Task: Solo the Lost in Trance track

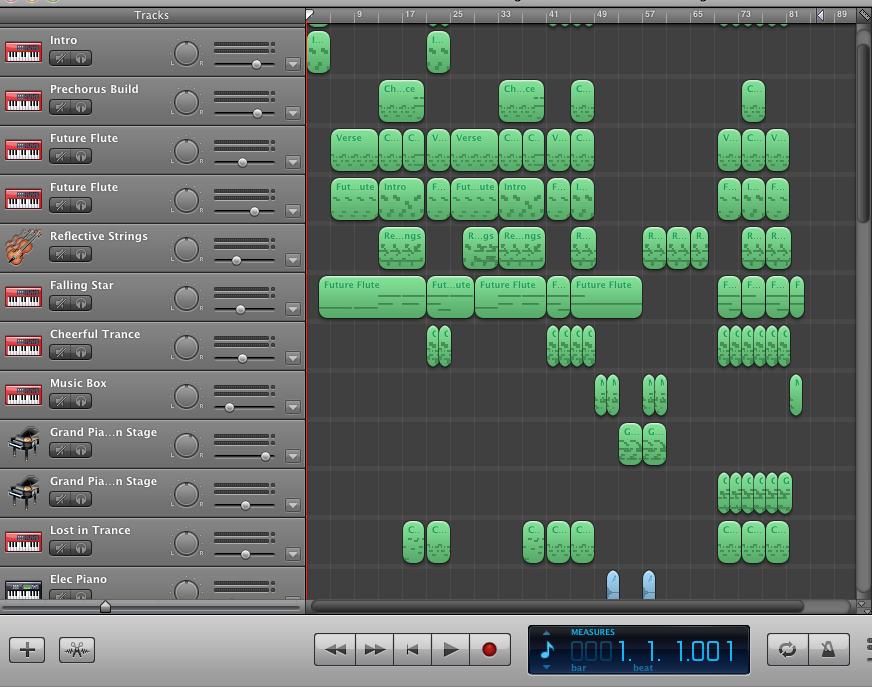Action: coord(81,548)
